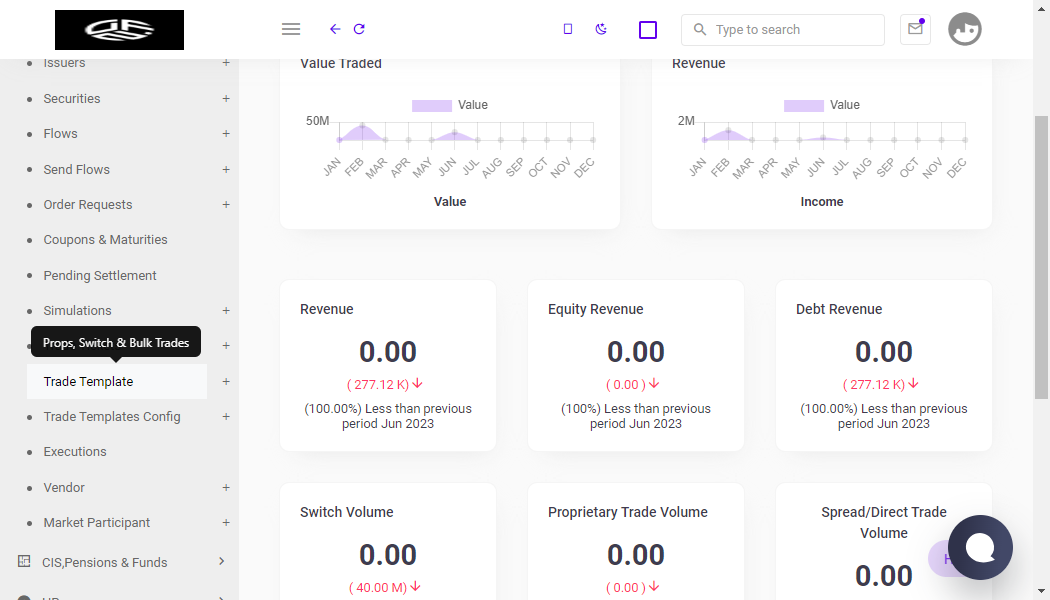Open CIS,Pensions & Funds section
The image size is (1050, 600).
click(x=104, y=562)
